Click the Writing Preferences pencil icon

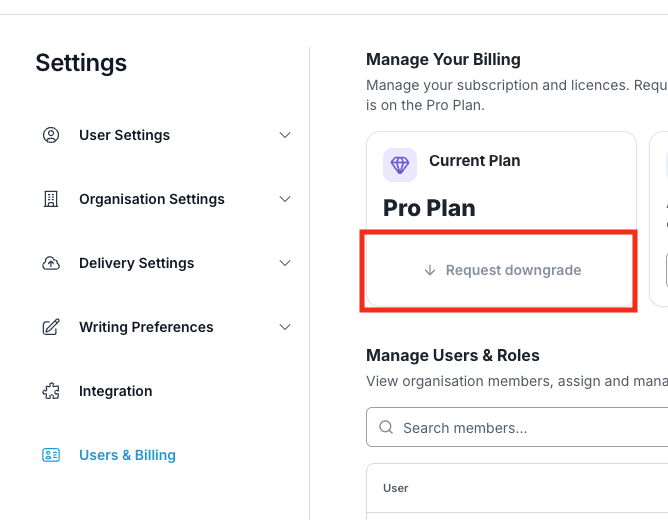51,327
